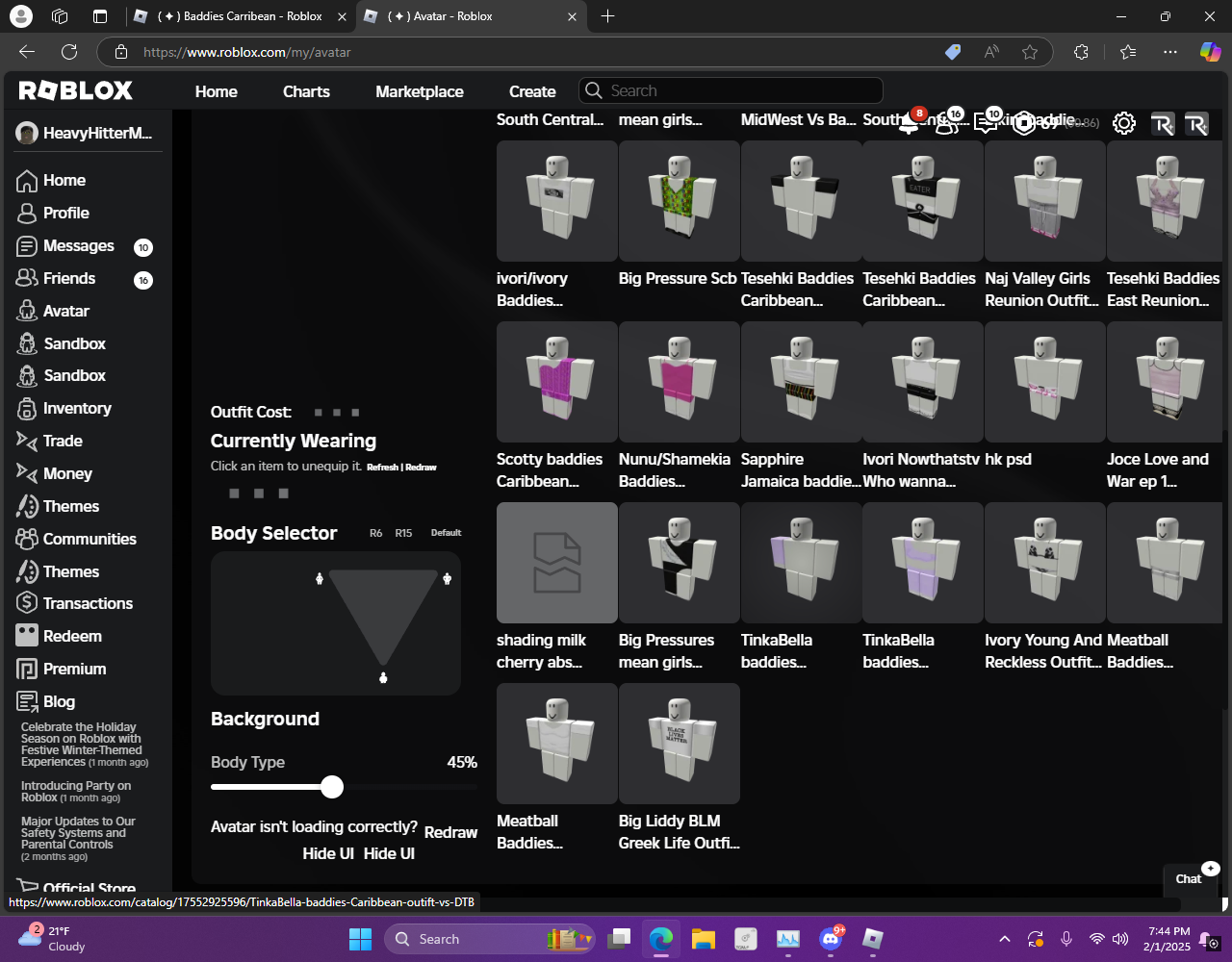
Task: Open Premium in the sidebar
Action: point(62,669)
